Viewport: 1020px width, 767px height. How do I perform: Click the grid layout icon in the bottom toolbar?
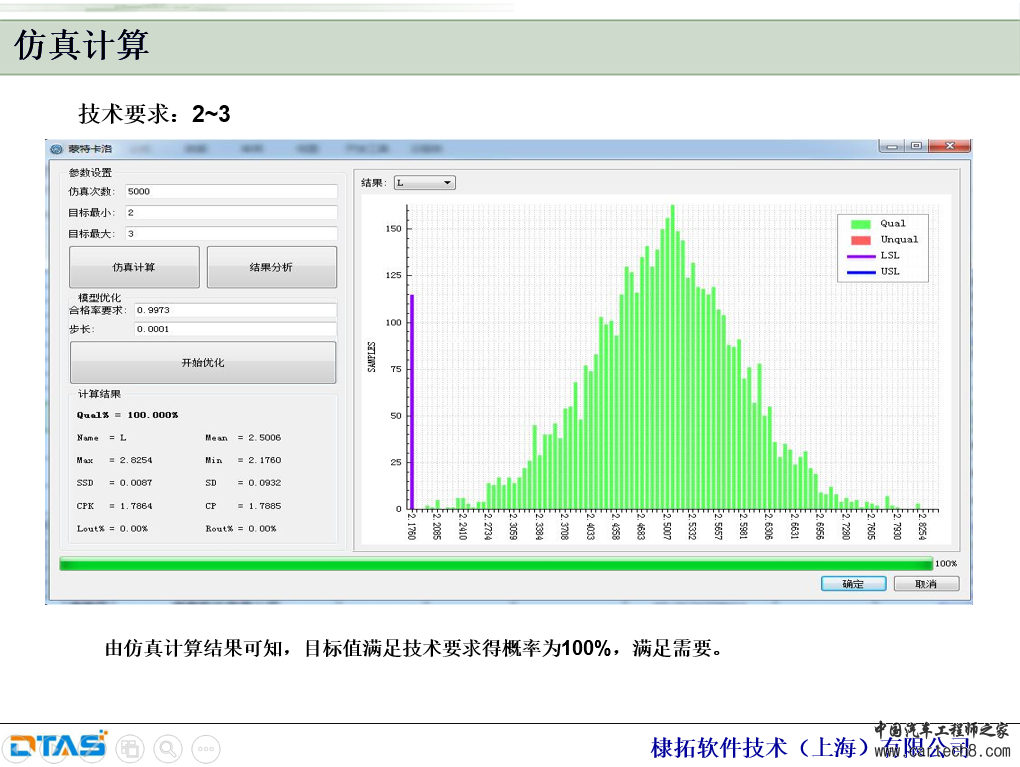(x=130, y=749)
